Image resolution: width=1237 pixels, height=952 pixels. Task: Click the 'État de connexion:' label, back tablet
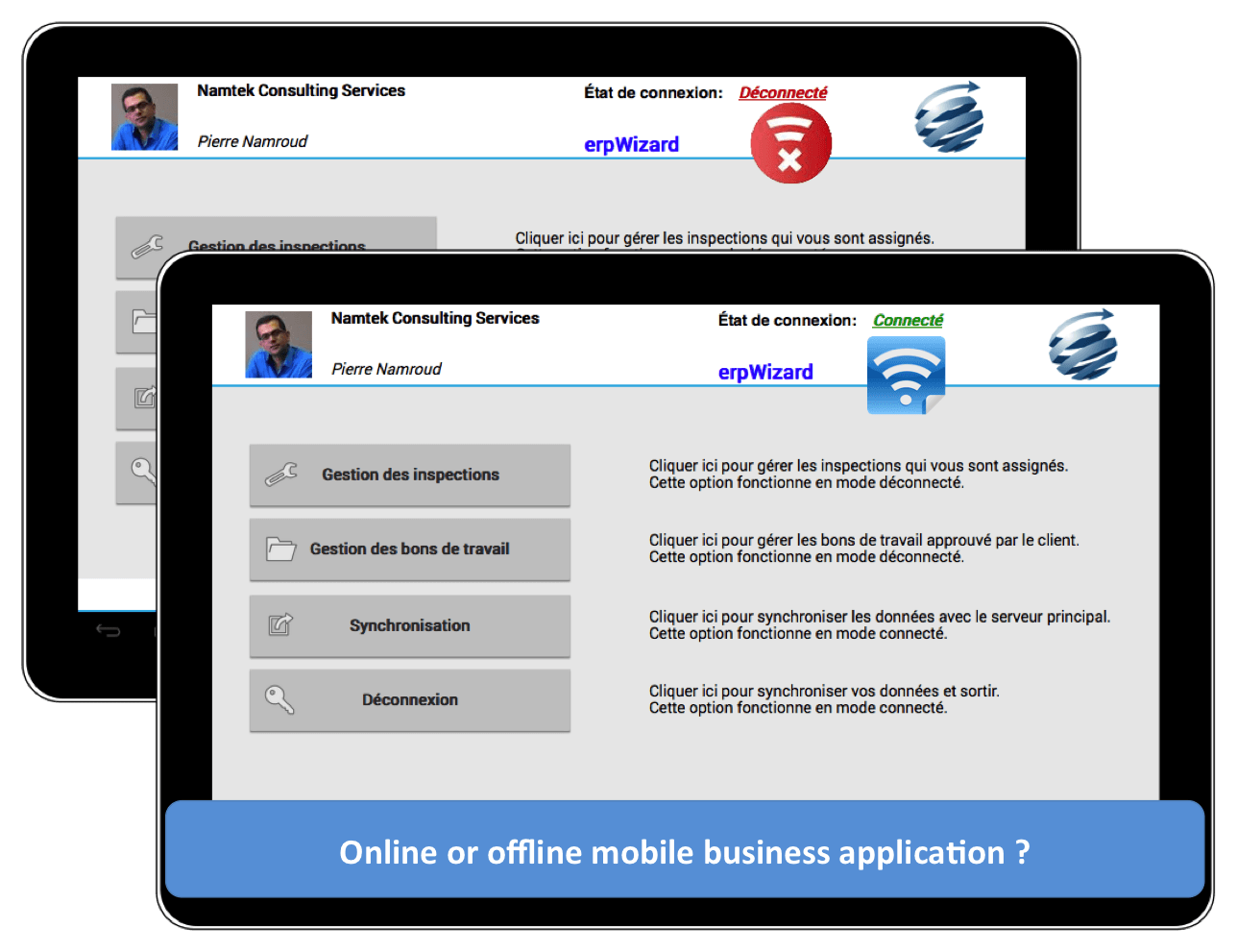coord(653,92)
